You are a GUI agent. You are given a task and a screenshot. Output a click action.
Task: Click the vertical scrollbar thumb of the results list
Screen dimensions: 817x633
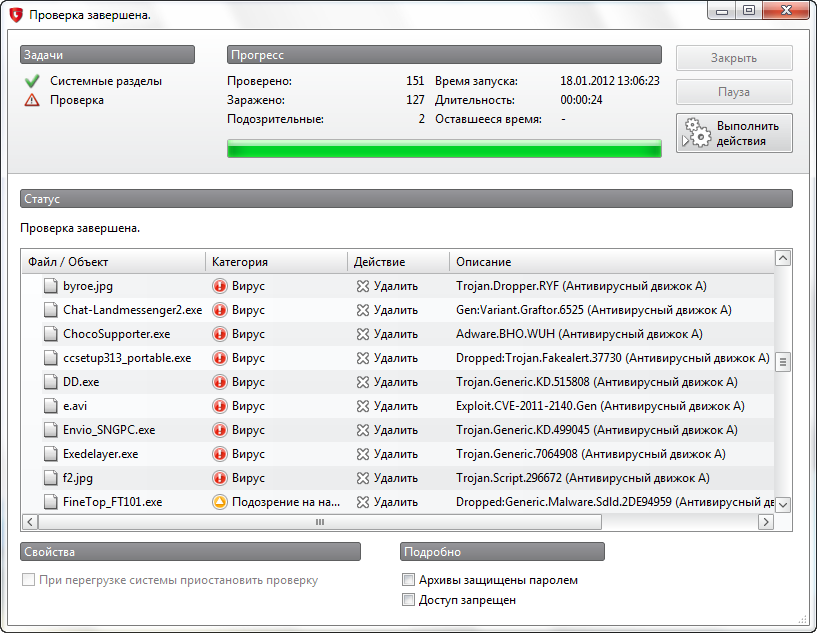pos(783,362)
